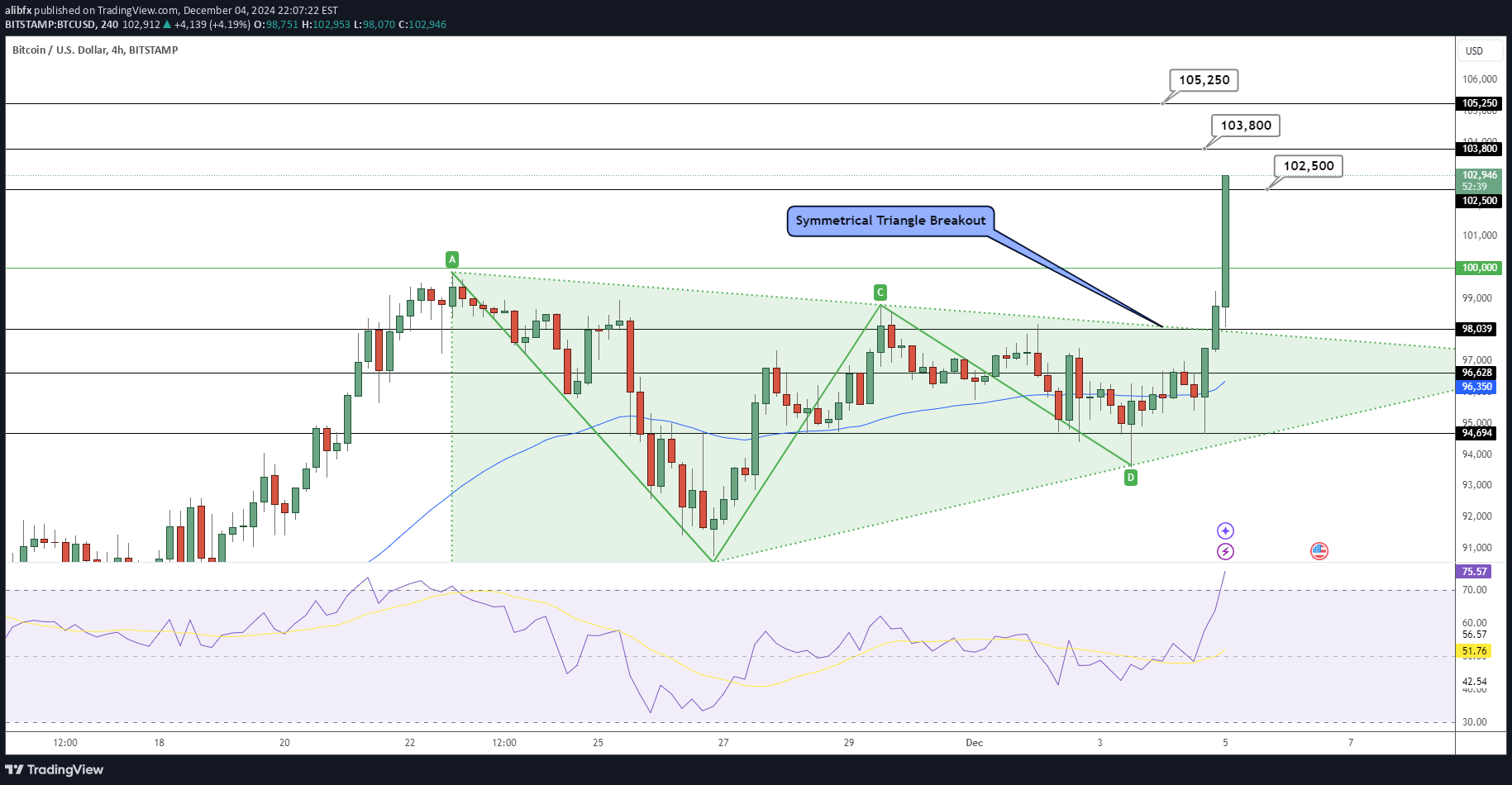
Task: Click the blue 96,350 moving average tag
Action: tap(1477, 387)
